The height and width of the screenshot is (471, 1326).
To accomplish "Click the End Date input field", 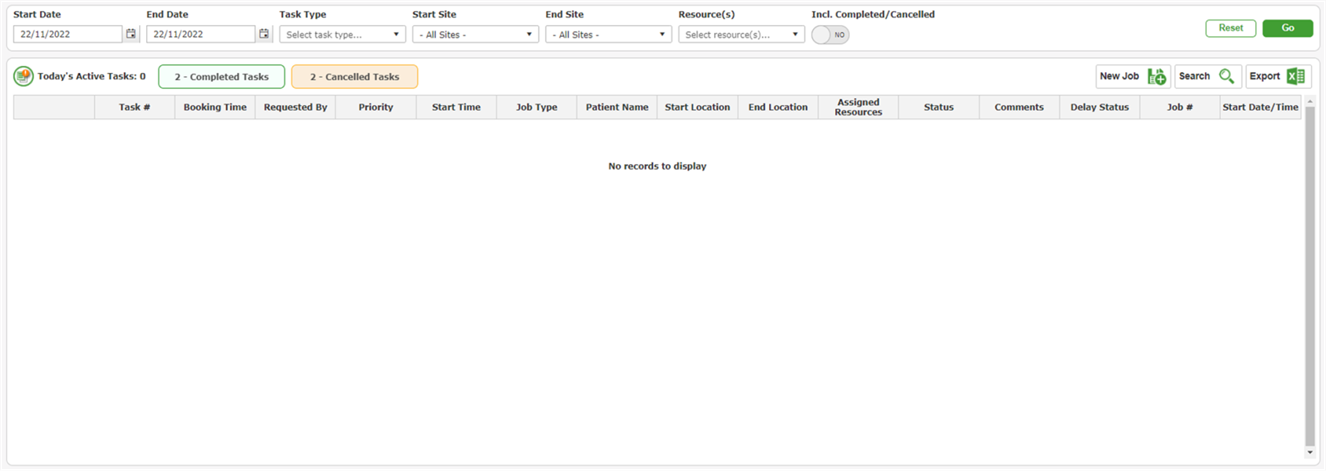I will coord(201,34).
